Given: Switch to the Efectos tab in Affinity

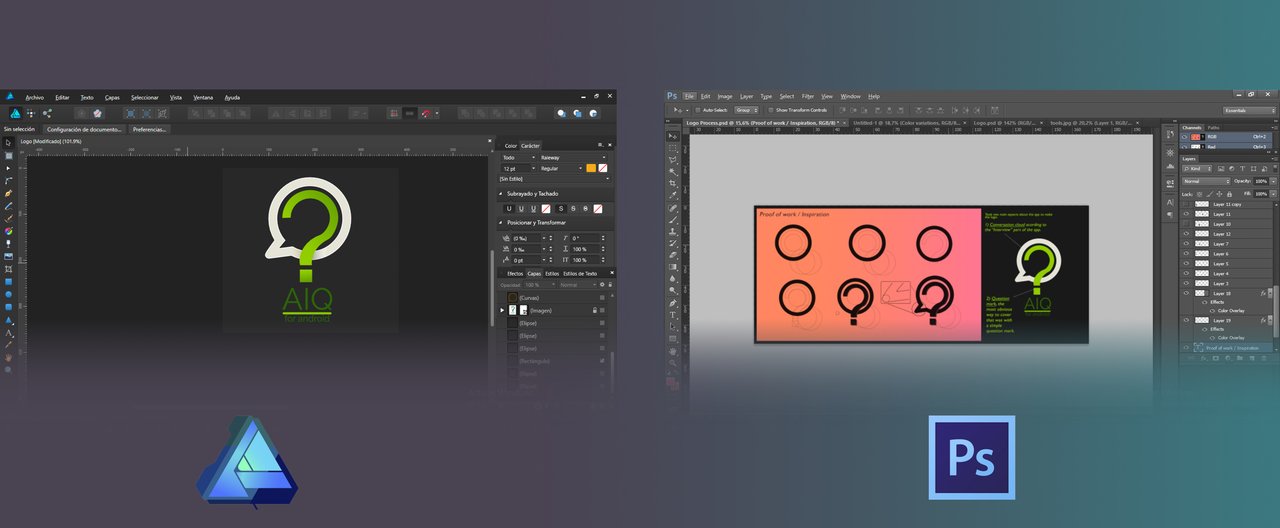Looking at the screenshot, I should (x=515, y=273).
